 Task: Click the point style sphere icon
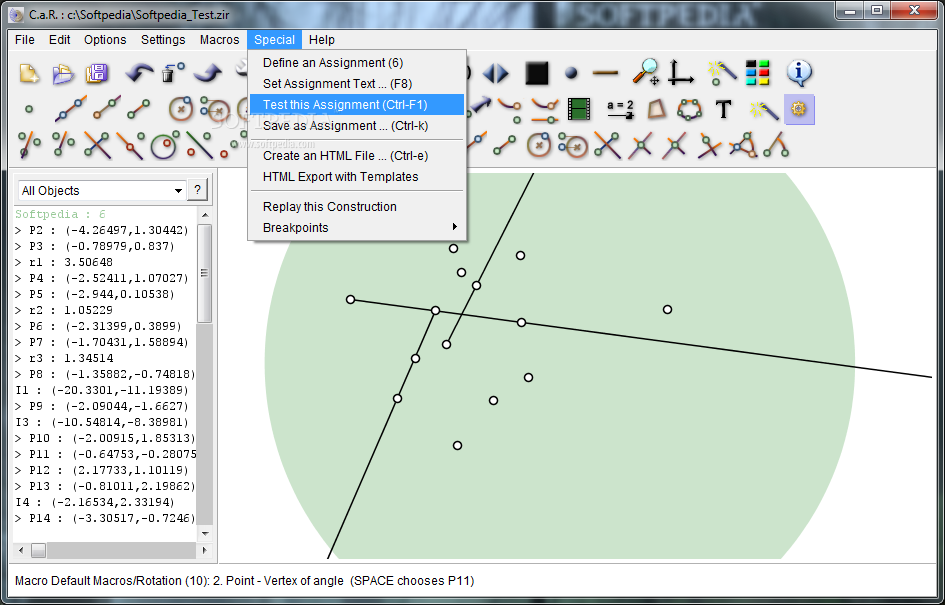pyautogui.click(x=571, y=74)
